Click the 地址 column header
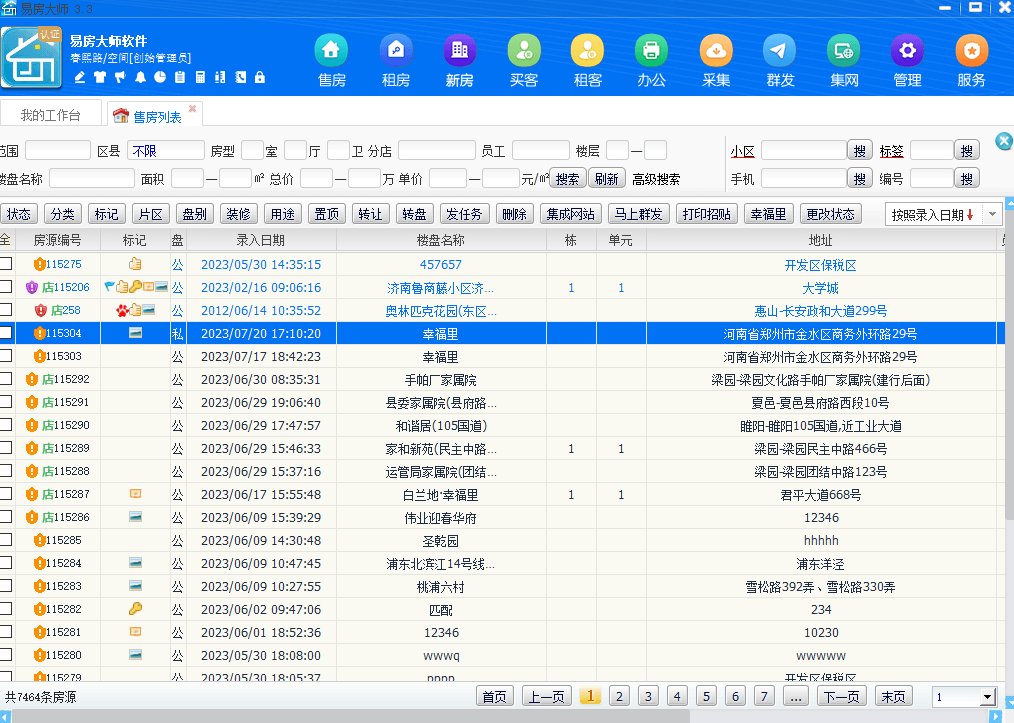The height and width of the screenshot is (723, 1014). pyautogui.click(x=821, y=240)
